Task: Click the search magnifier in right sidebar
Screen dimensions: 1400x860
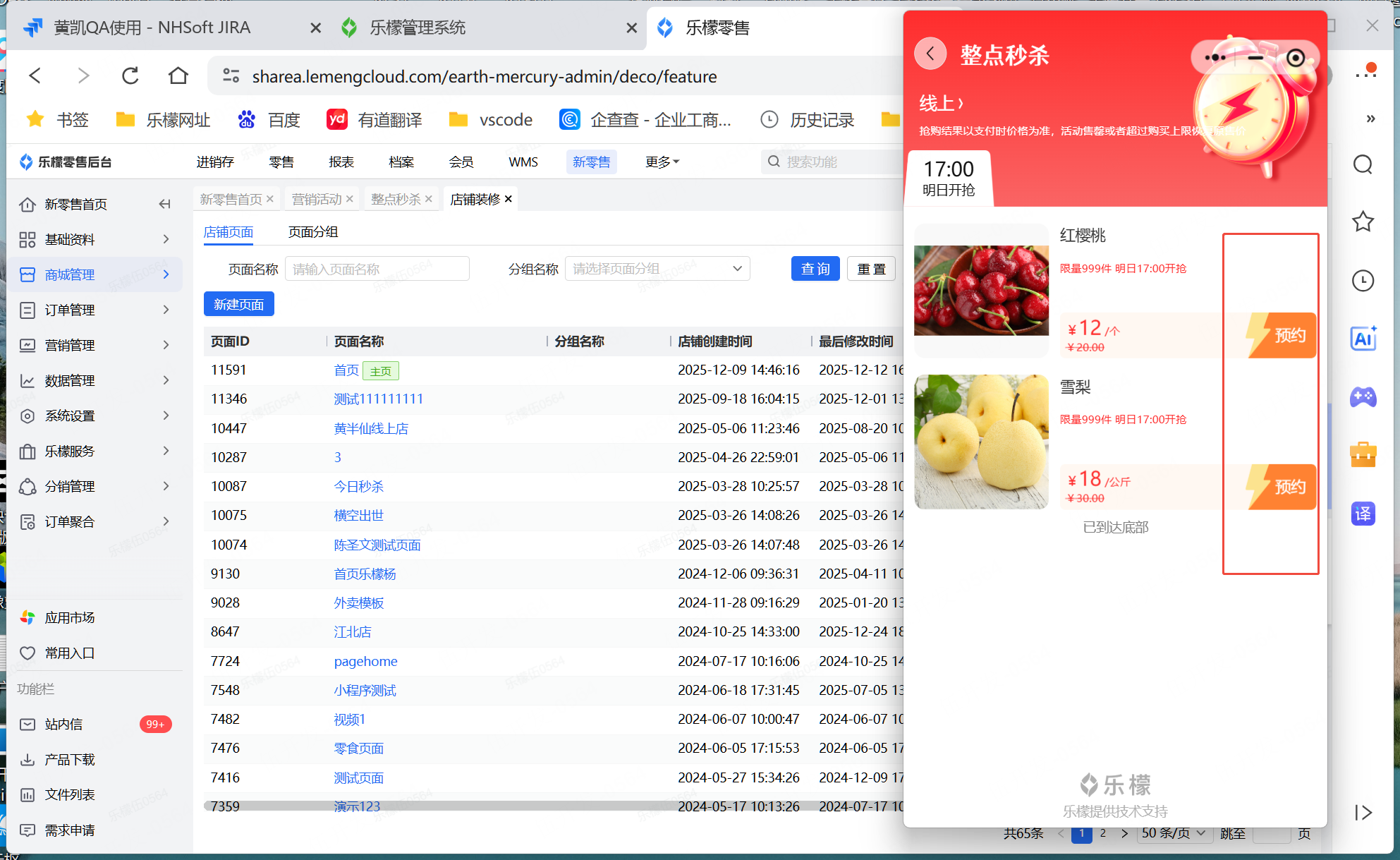Action: coord(1363,165)
